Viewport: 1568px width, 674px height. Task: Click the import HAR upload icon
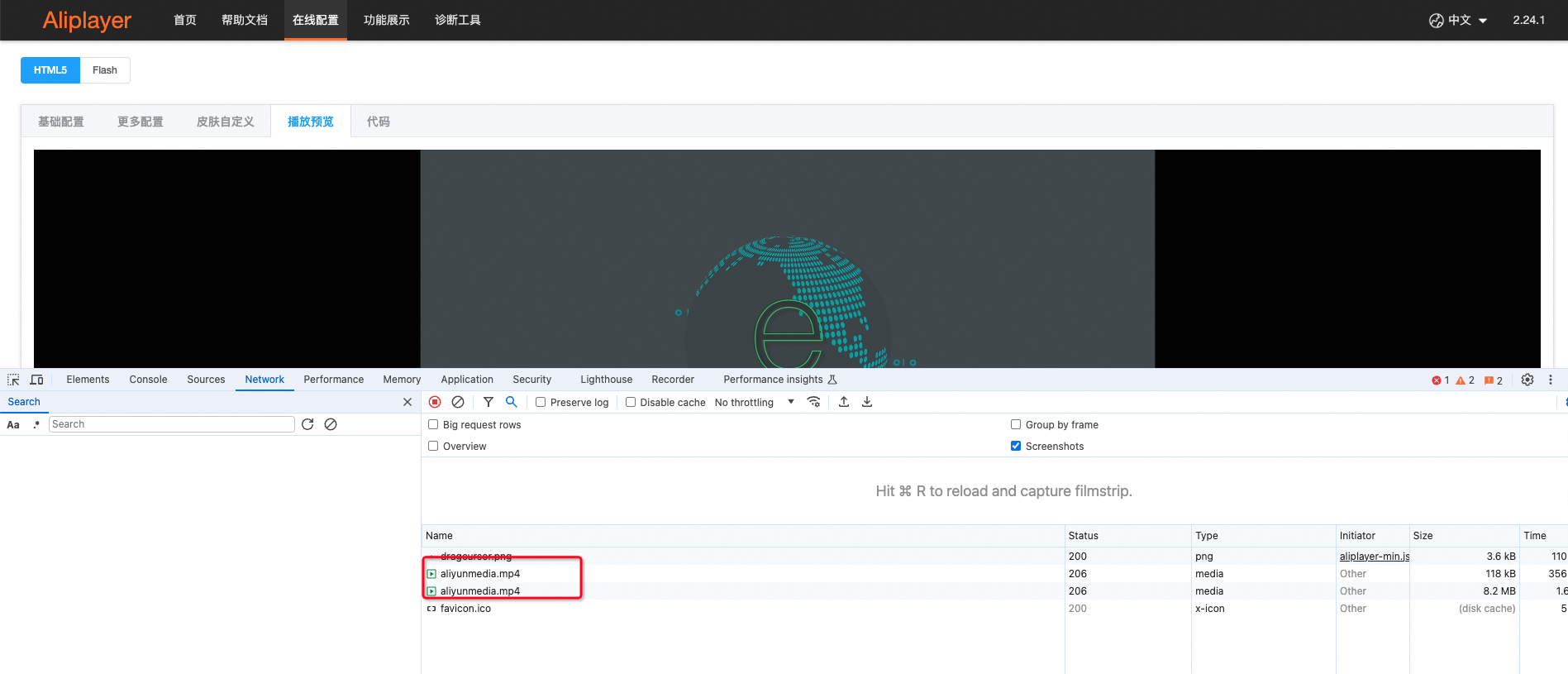(844, 402)
